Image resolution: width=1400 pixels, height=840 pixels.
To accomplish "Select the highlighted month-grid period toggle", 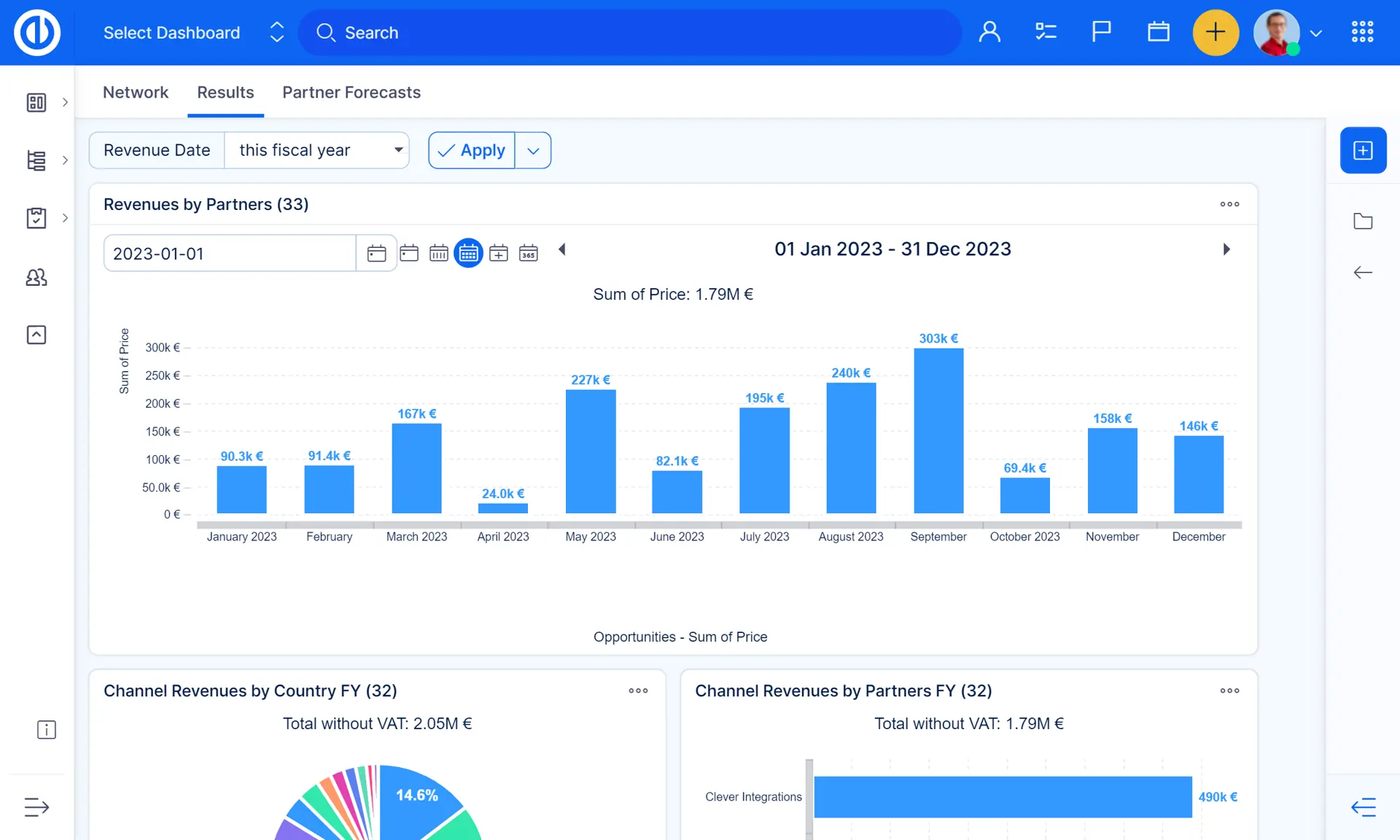I will [468, 253].
